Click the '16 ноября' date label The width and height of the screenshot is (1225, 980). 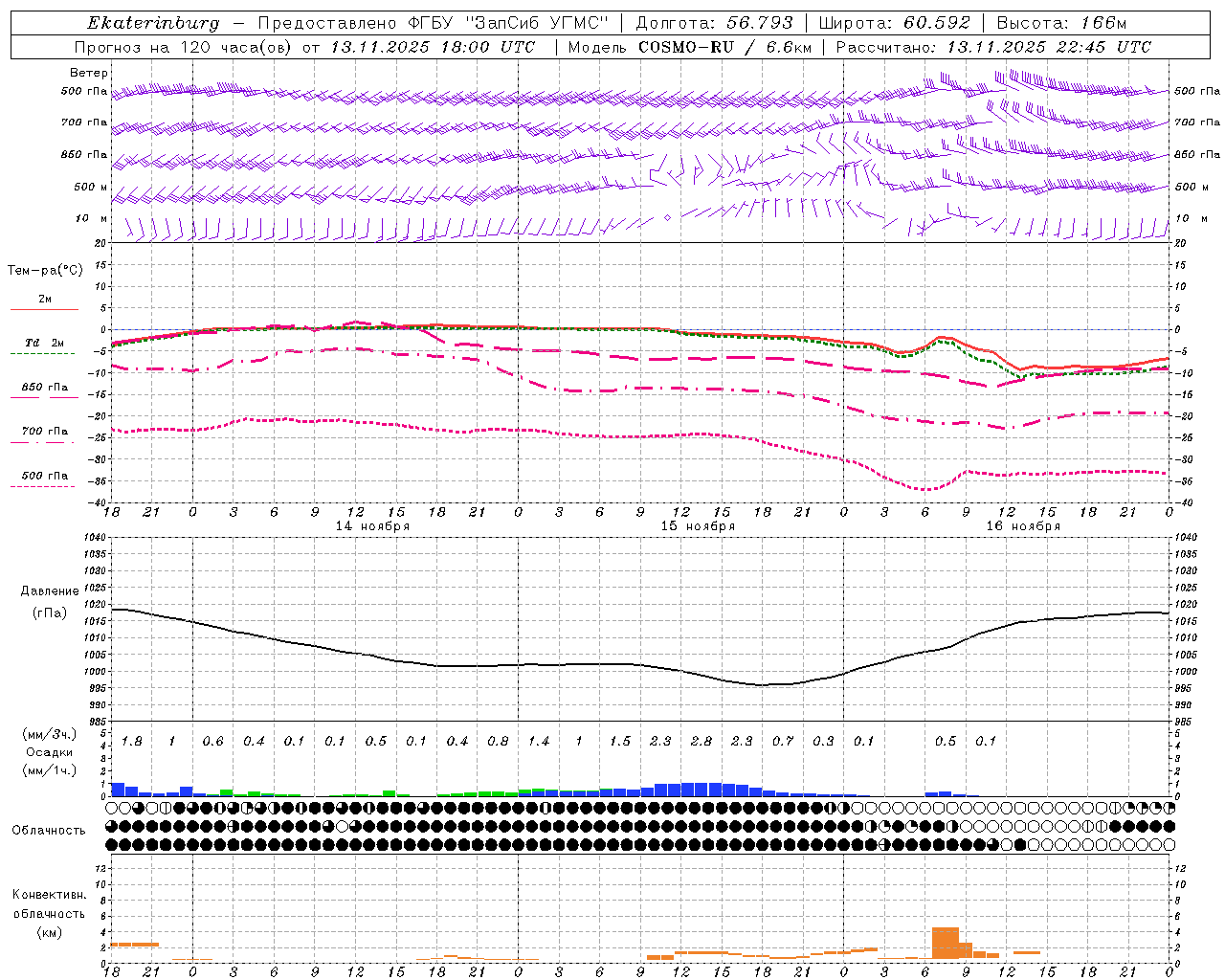(x=1023, y=526)
